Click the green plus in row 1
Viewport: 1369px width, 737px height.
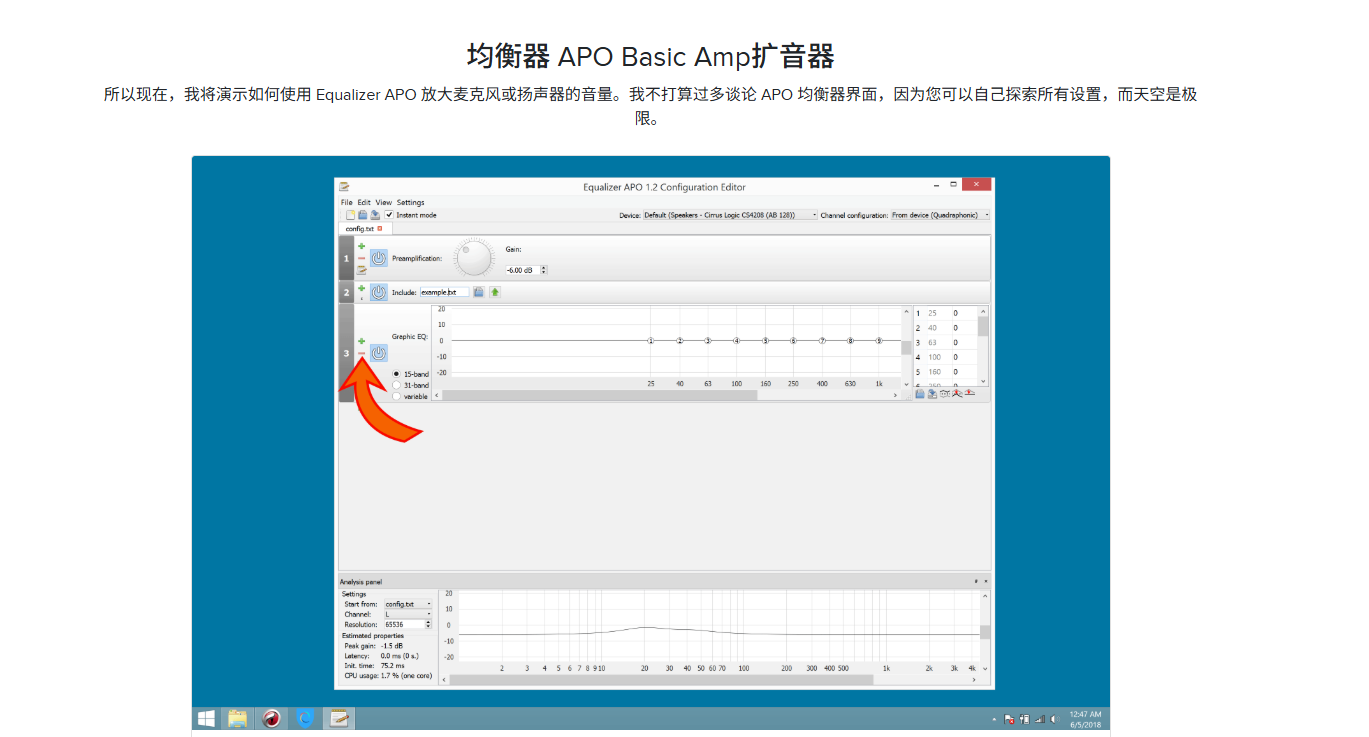coord(362,246)
